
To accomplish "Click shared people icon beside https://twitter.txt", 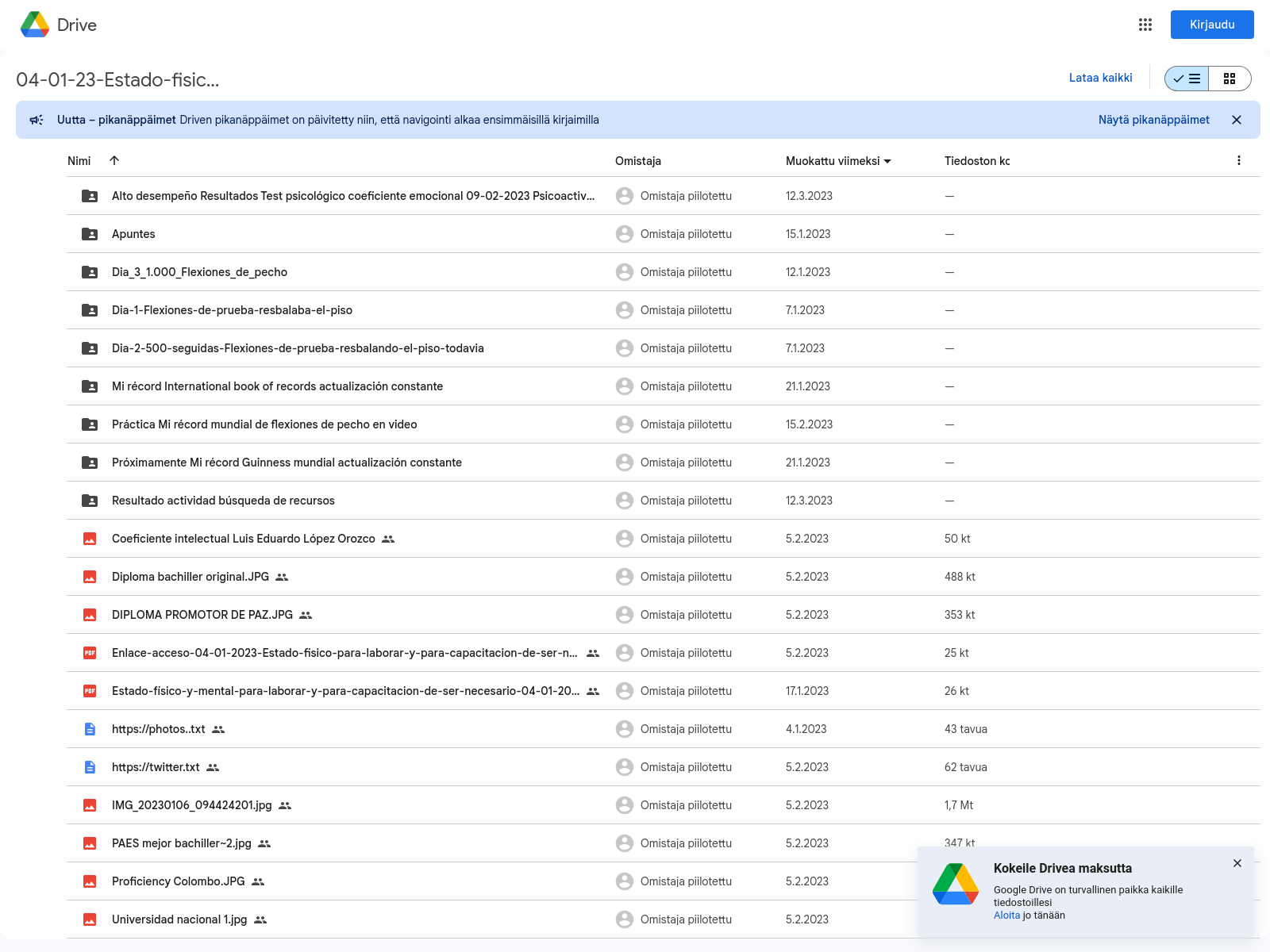I will point(213,767).
